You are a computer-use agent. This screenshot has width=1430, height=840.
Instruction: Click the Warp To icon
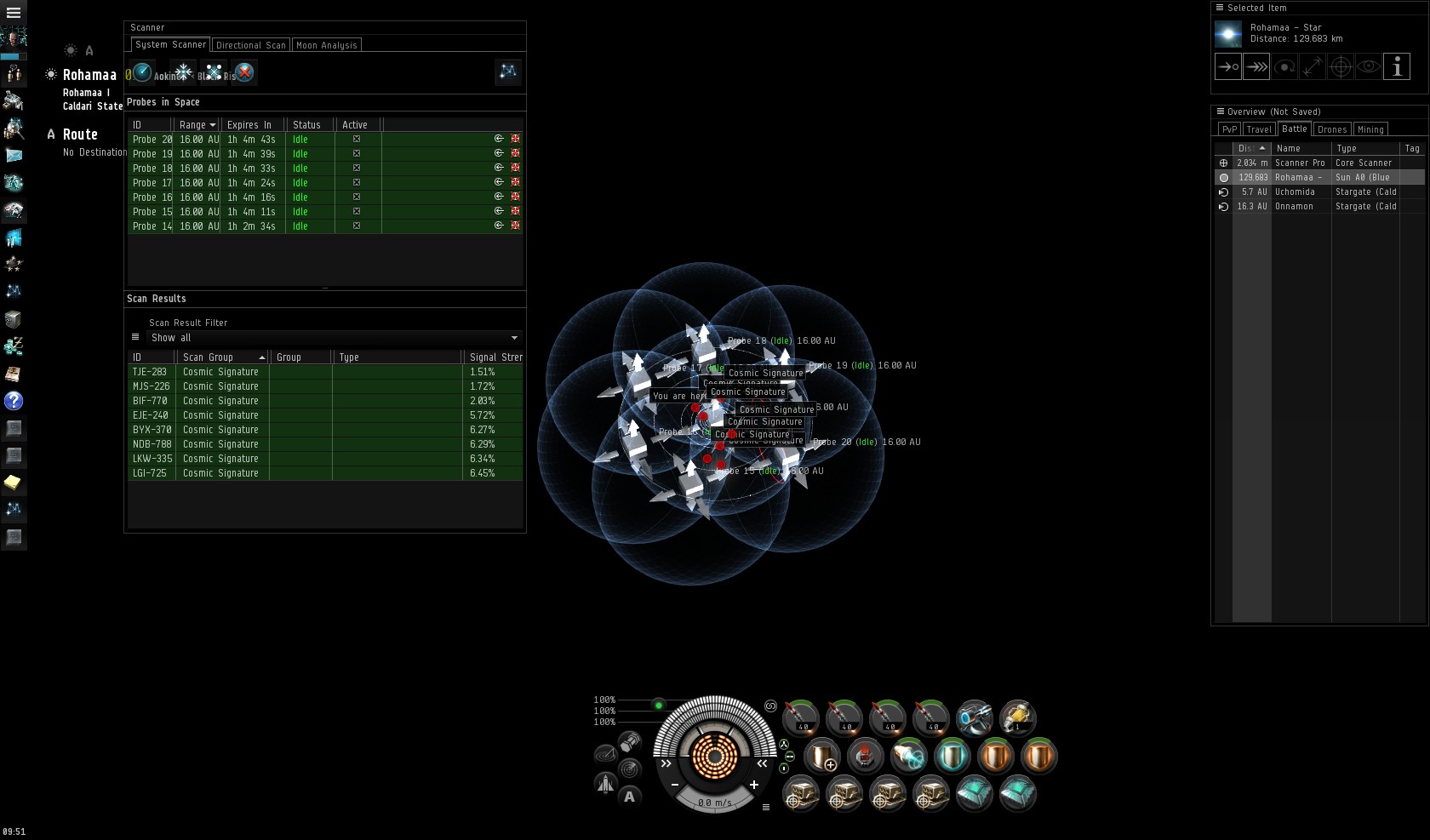[x=1256, y=66]
